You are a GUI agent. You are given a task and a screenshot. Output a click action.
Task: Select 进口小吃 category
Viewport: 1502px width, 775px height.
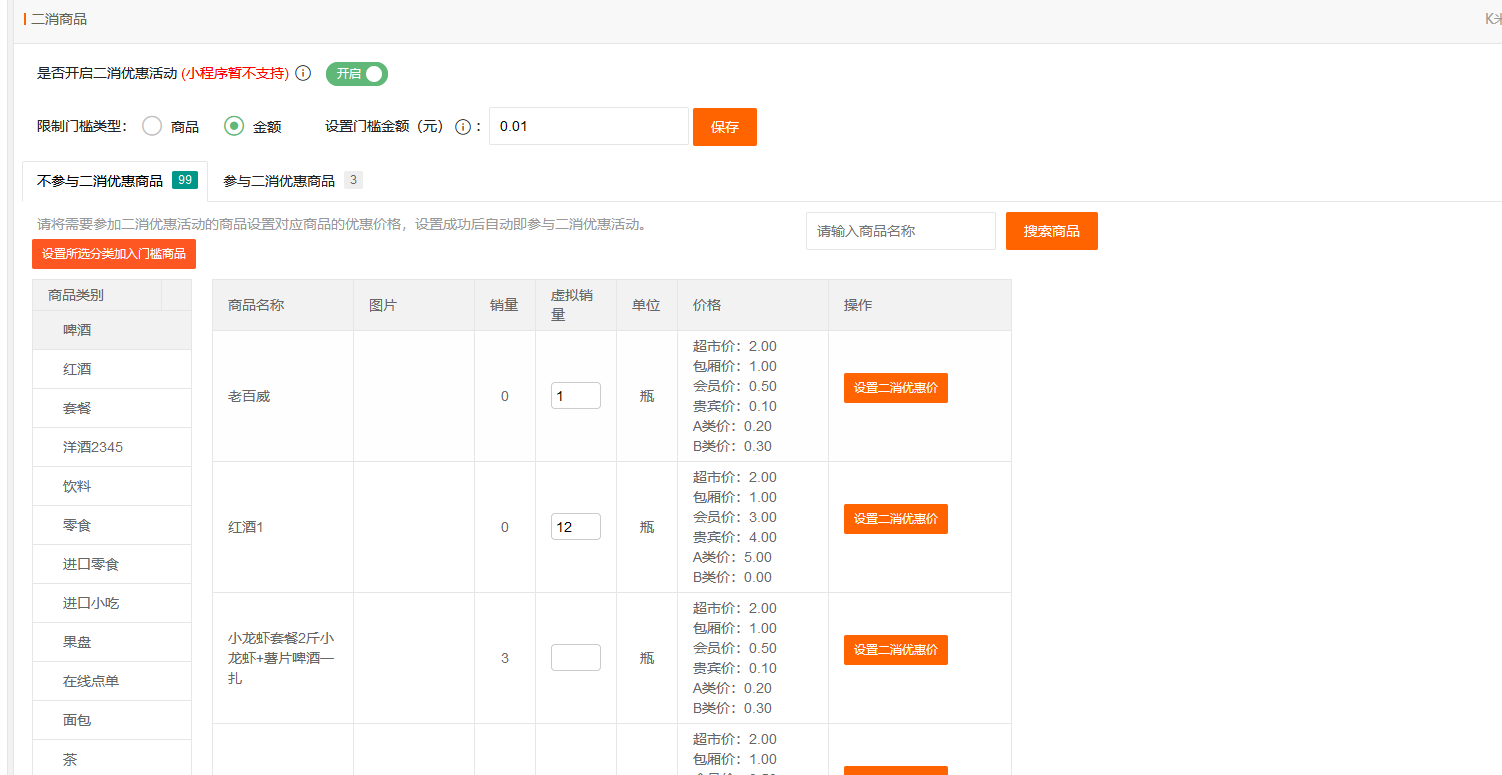click(112, 603)
